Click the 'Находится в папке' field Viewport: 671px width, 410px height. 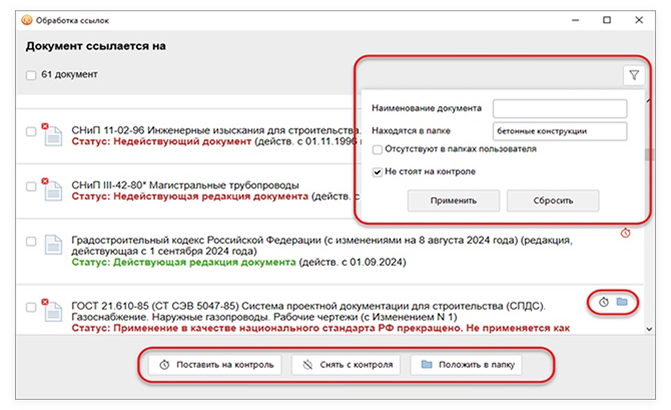559,131
